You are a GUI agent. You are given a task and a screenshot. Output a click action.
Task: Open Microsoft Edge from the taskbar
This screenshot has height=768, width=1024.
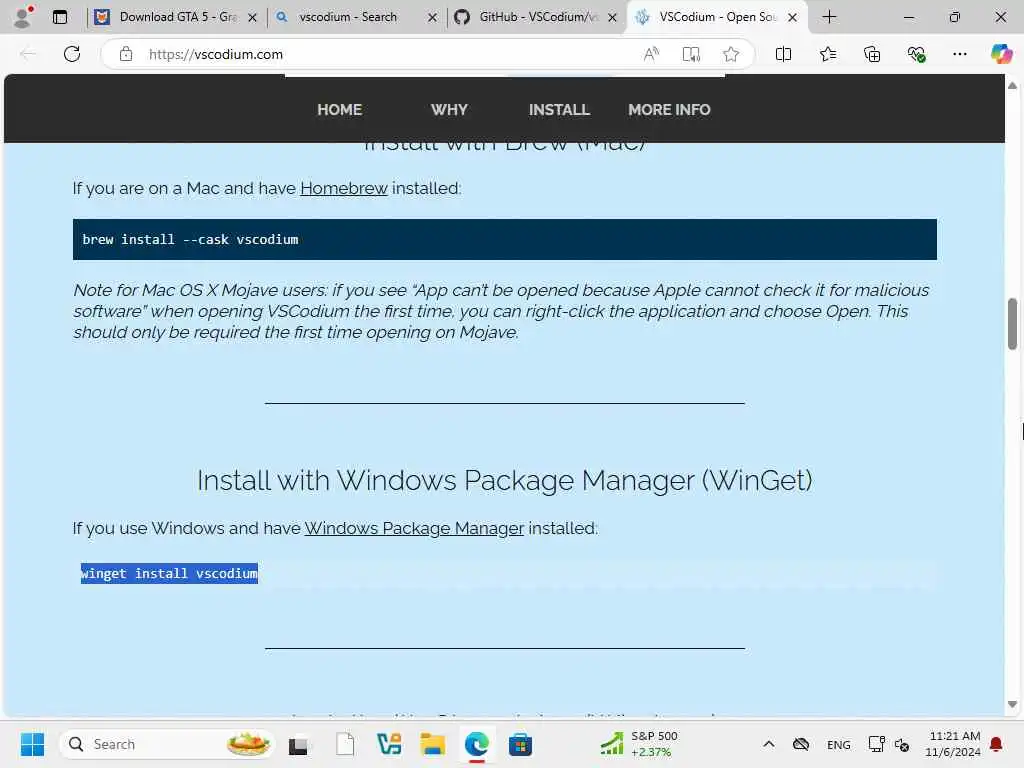pyautogui.click(x=477, y=744)
